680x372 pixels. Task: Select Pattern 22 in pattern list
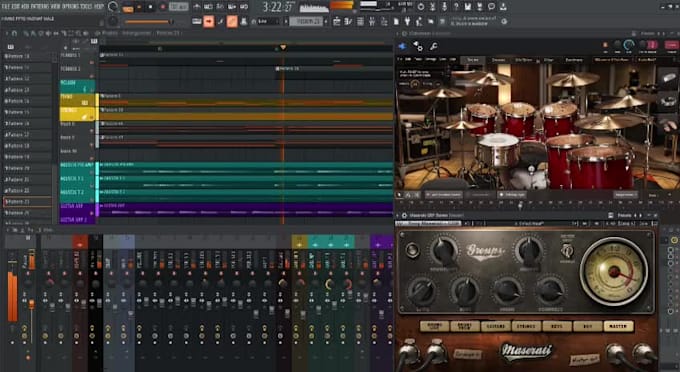(28, 190)
